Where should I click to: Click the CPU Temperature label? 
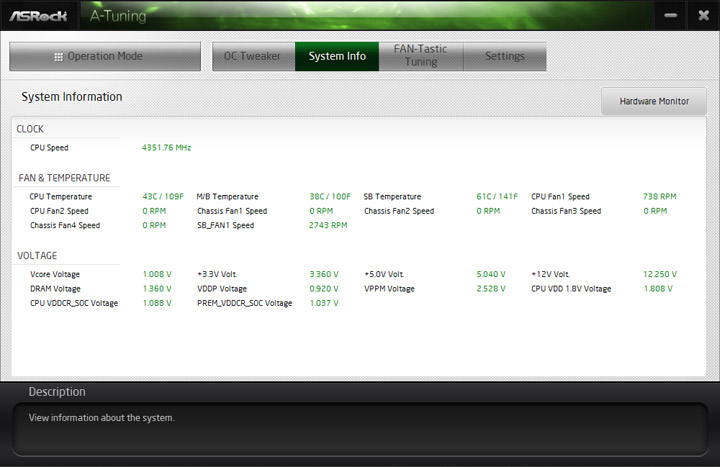[x=61, y=197]
